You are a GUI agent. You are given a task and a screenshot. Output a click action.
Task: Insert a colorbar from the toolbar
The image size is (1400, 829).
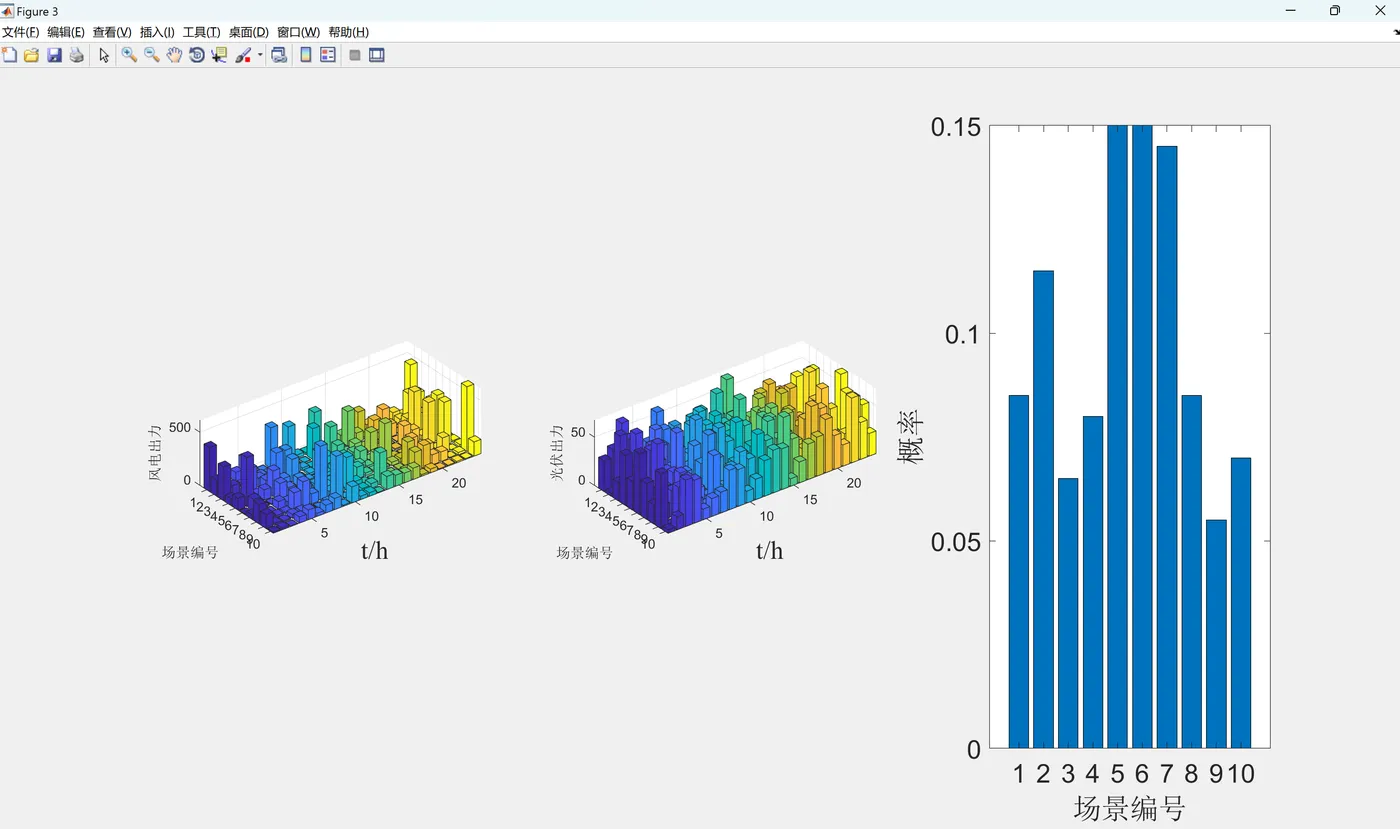click(x=306, y=55)
